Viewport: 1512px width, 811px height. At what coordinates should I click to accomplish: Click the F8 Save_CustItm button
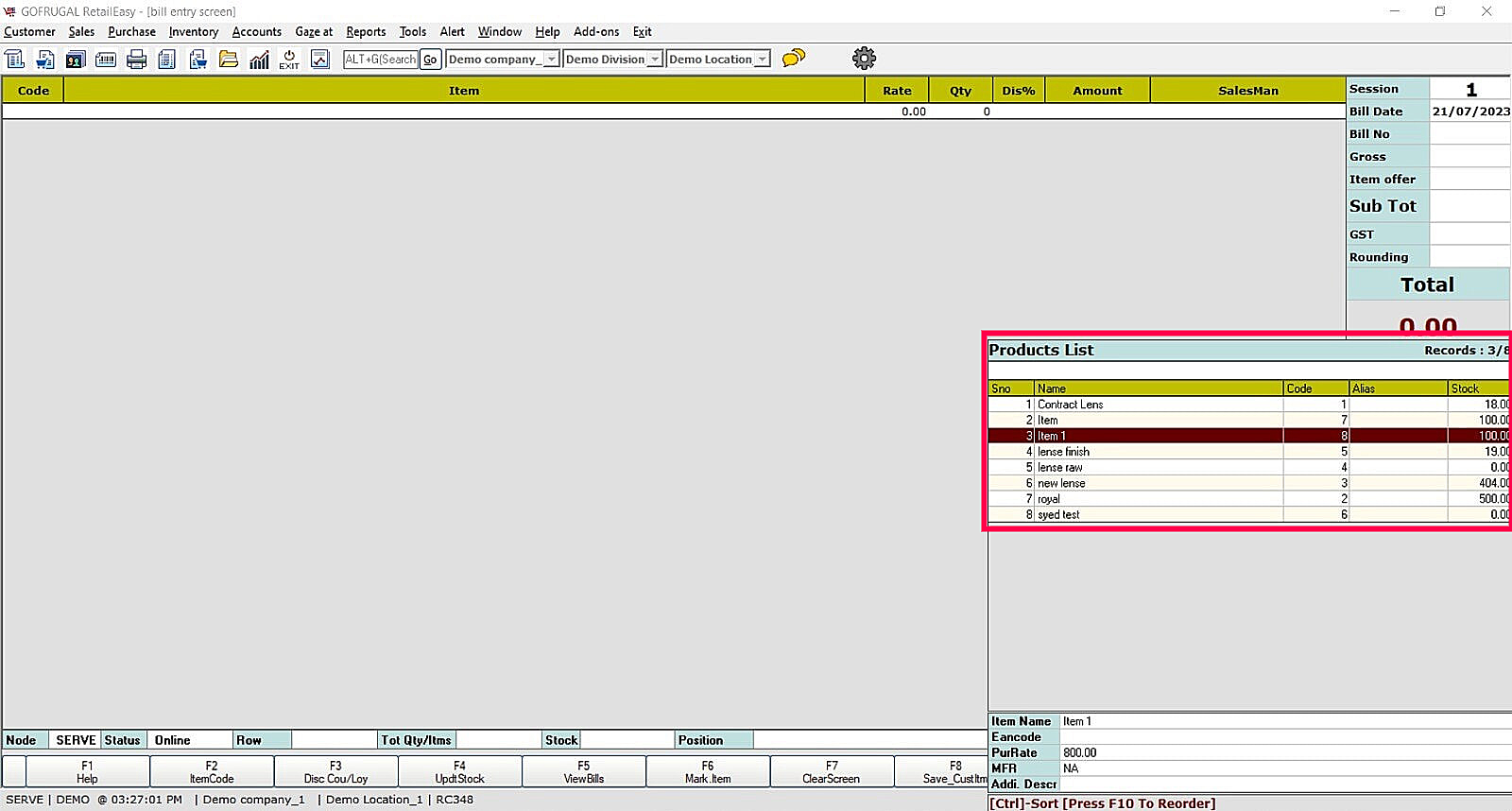click(941, 772)
